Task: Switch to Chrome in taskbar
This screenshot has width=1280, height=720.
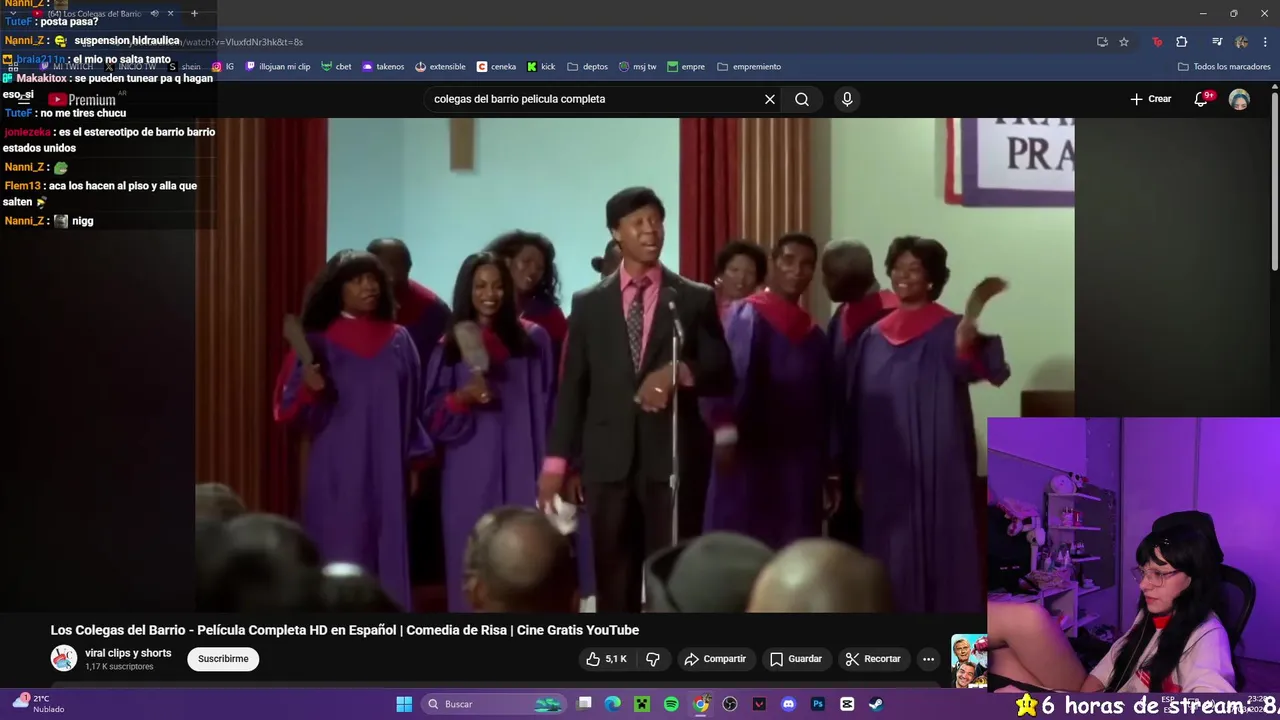Action: pos(701,704)
